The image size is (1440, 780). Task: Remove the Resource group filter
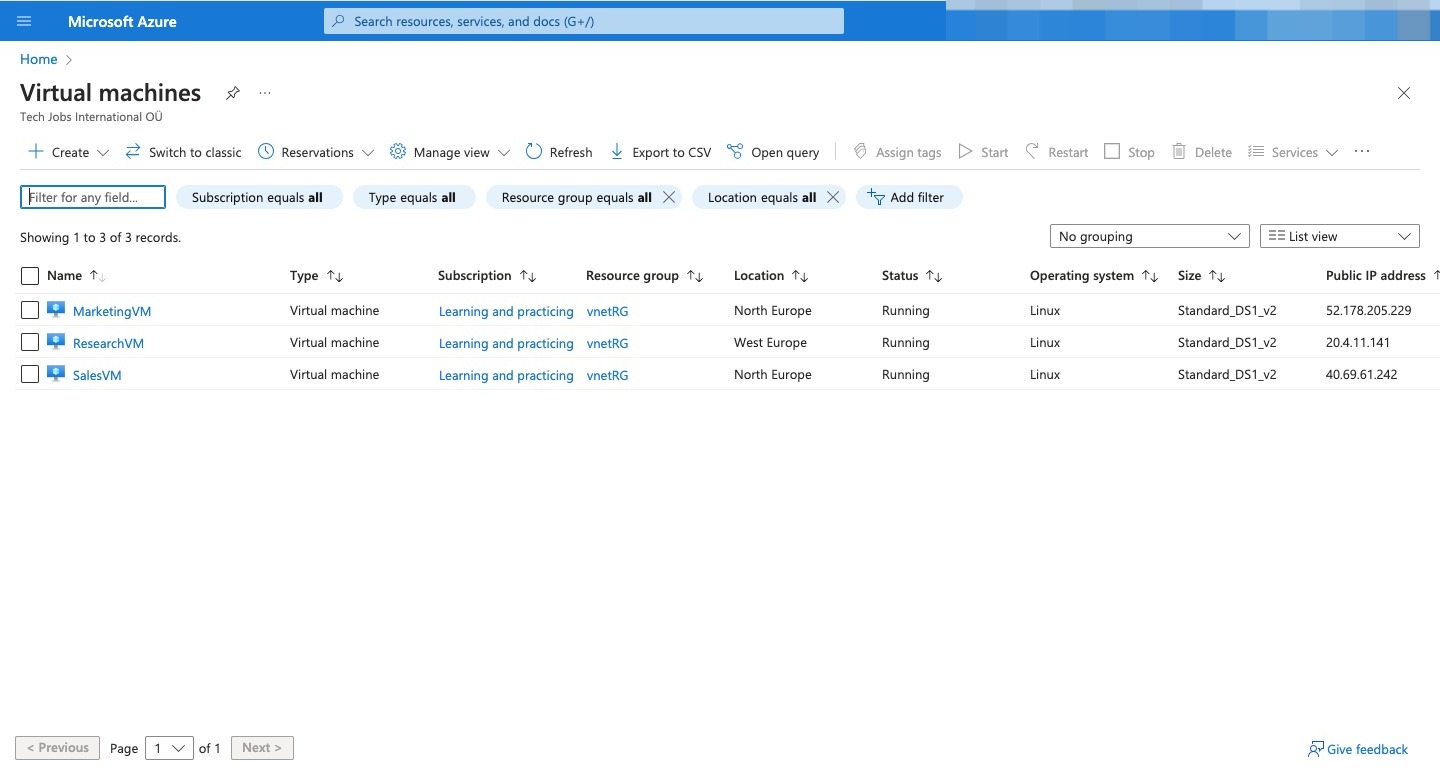click(x=669, y=197)
